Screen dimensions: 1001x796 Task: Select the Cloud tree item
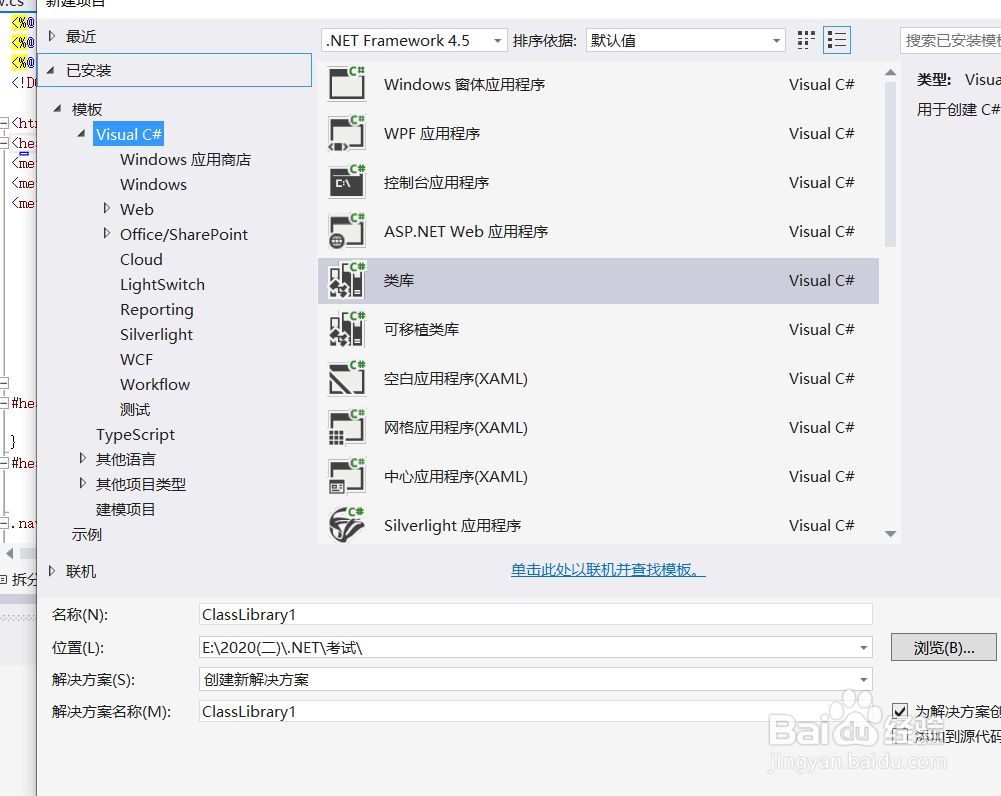[x=141, y=260]
